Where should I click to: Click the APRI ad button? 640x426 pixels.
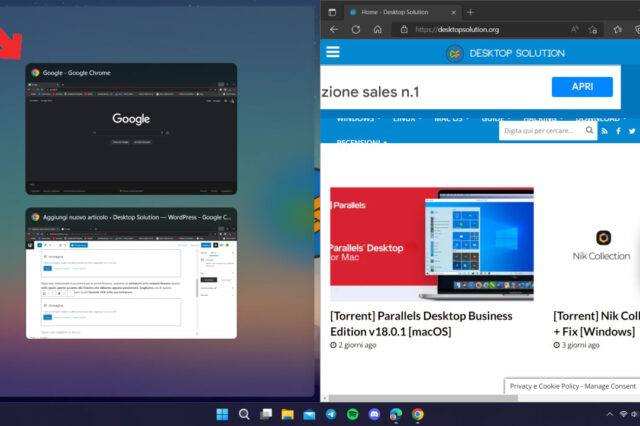coord(582,87)
